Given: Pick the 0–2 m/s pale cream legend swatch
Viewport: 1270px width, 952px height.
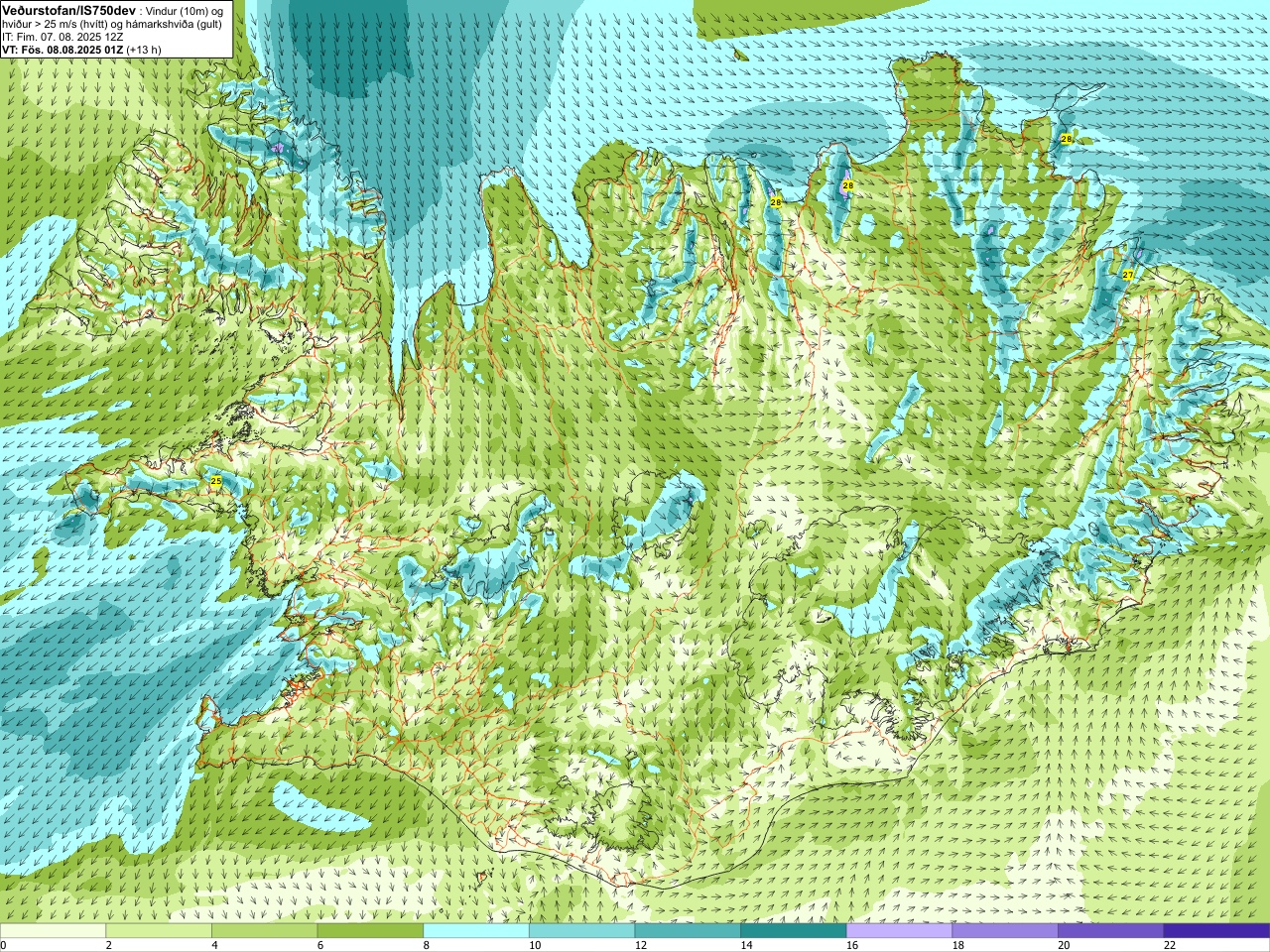Looking at the screenshot, I should pyautogui.click(x=53, y=931).
